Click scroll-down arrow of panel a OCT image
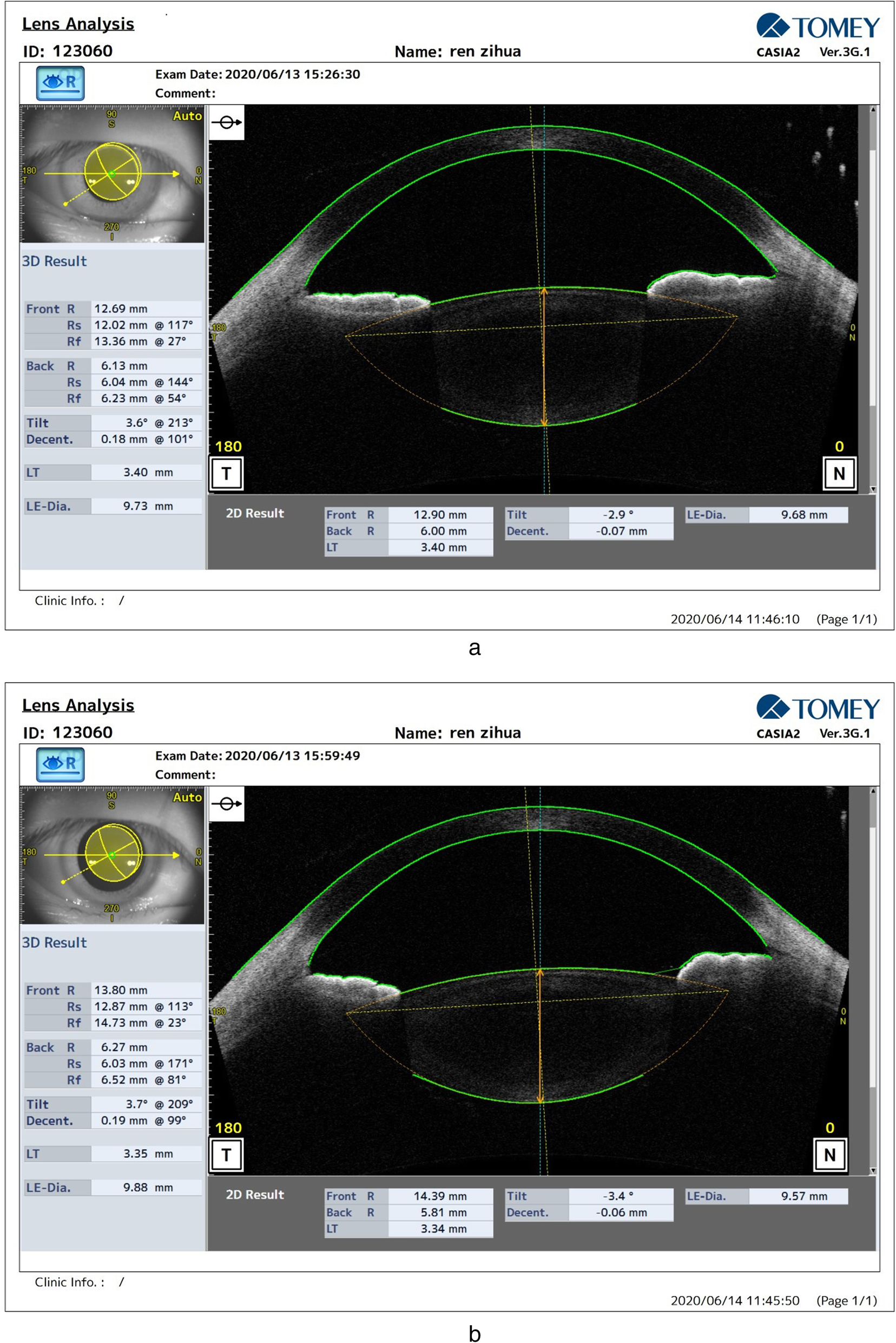This screenshot has height=1343, width=896. click(873, 489)
